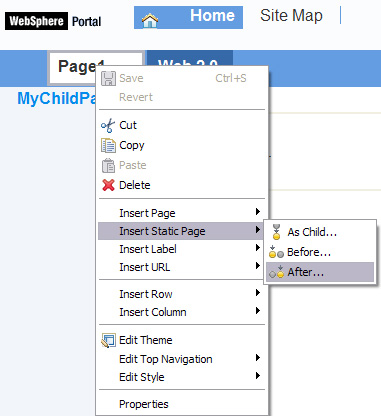Image resolution: width=381 pixels, height=416 pixels.
Task: Expand the Insert Label submenu arrow
Action: pos(257,248)
